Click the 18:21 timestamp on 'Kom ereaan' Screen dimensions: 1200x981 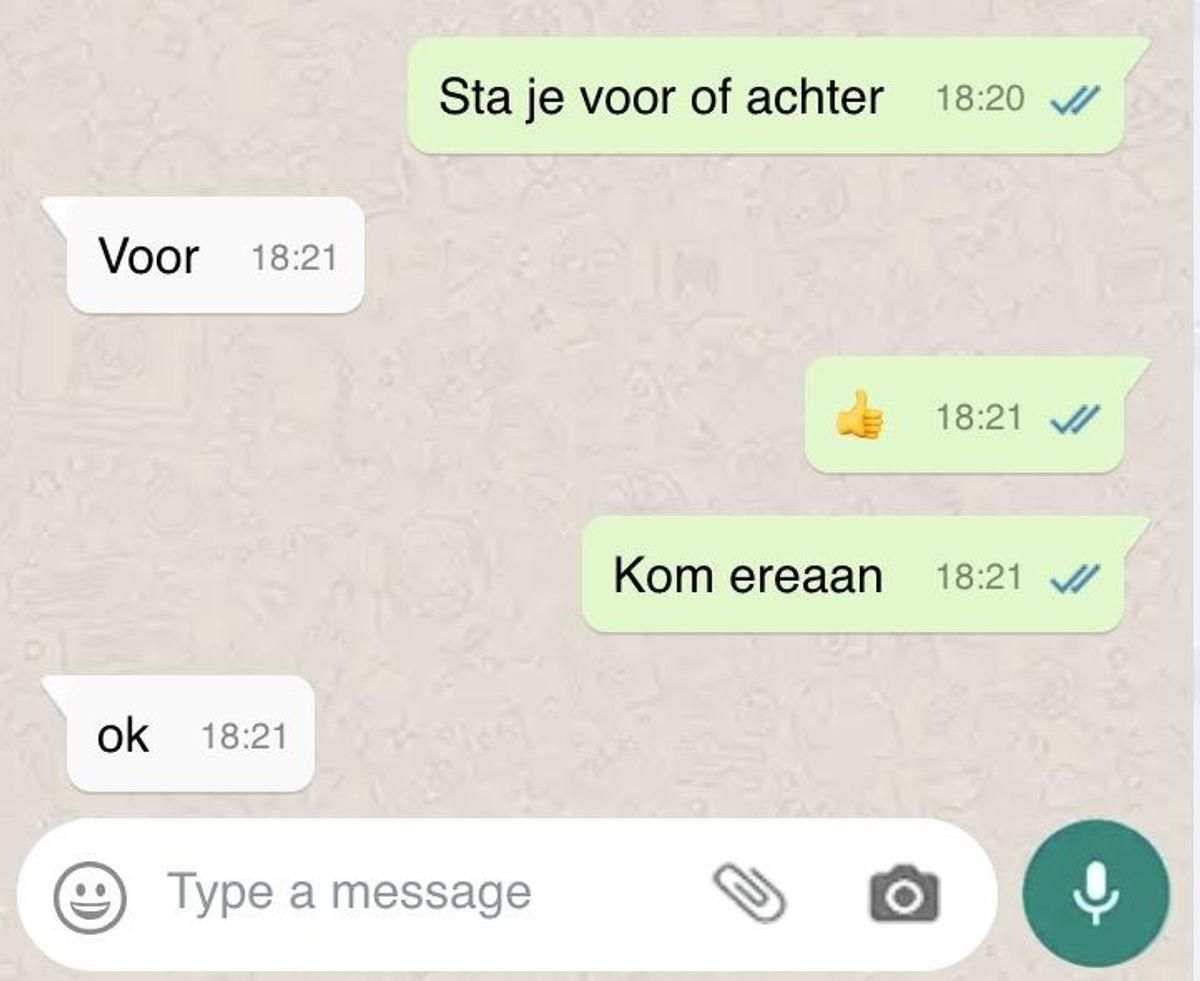(979, 577)
